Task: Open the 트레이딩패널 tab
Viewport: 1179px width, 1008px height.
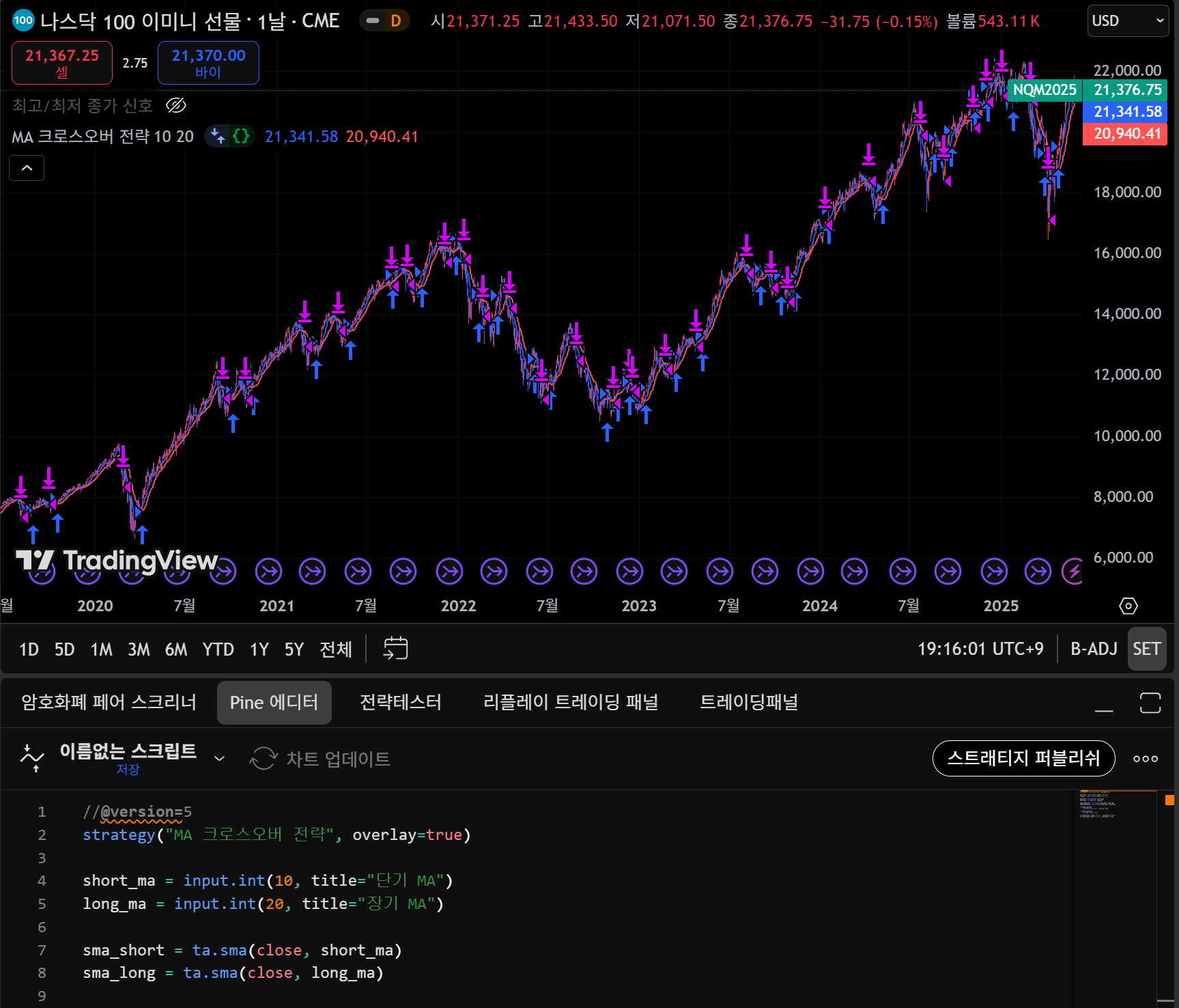Action: [x=748, y=702]
